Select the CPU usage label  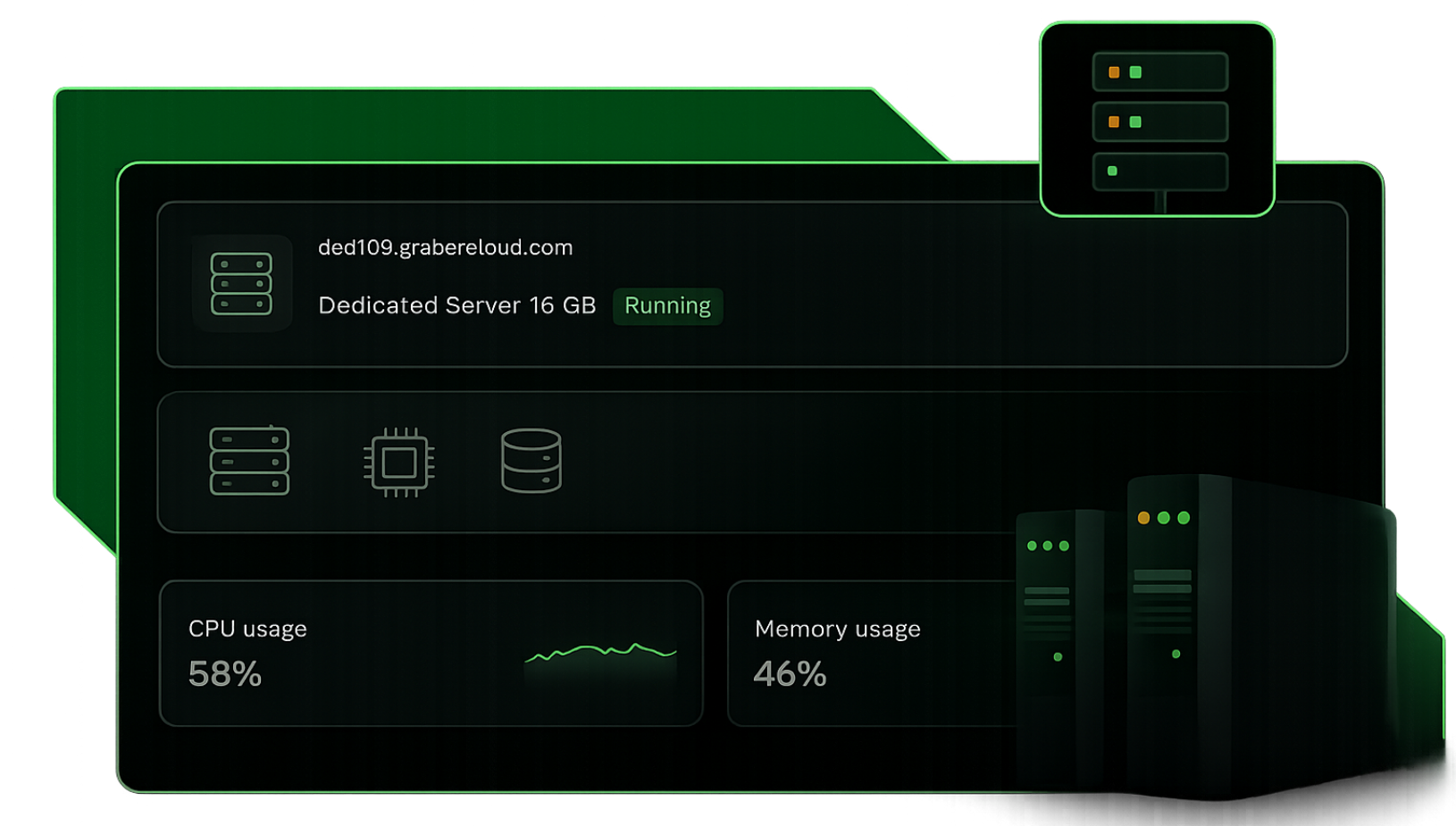pyautogui.click(x=247, y=629)
